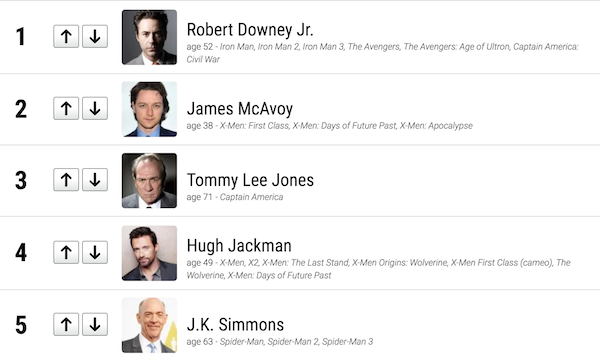Click the Tommy Lee Jones name link
This screenshot has height=360, width=600.
coord(250,180)
